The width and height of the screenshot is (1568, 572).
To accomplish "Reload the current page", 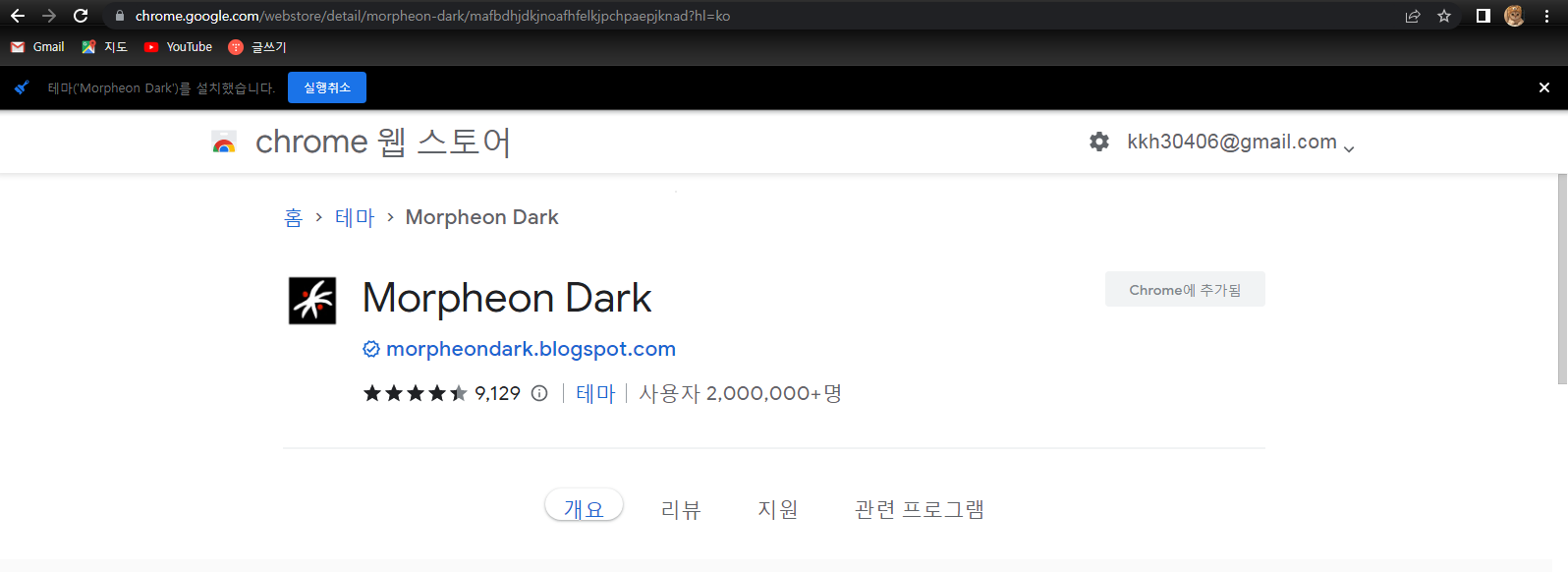I will click(81, 16).
